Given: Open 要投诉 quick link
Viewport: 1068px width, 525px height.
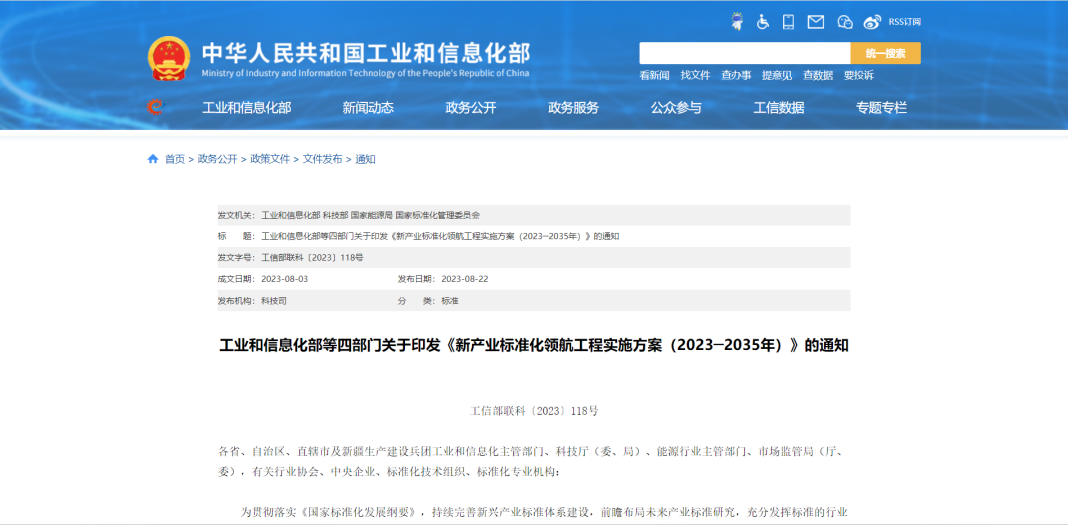Looking at the screenshot, I should pos(858,76).
